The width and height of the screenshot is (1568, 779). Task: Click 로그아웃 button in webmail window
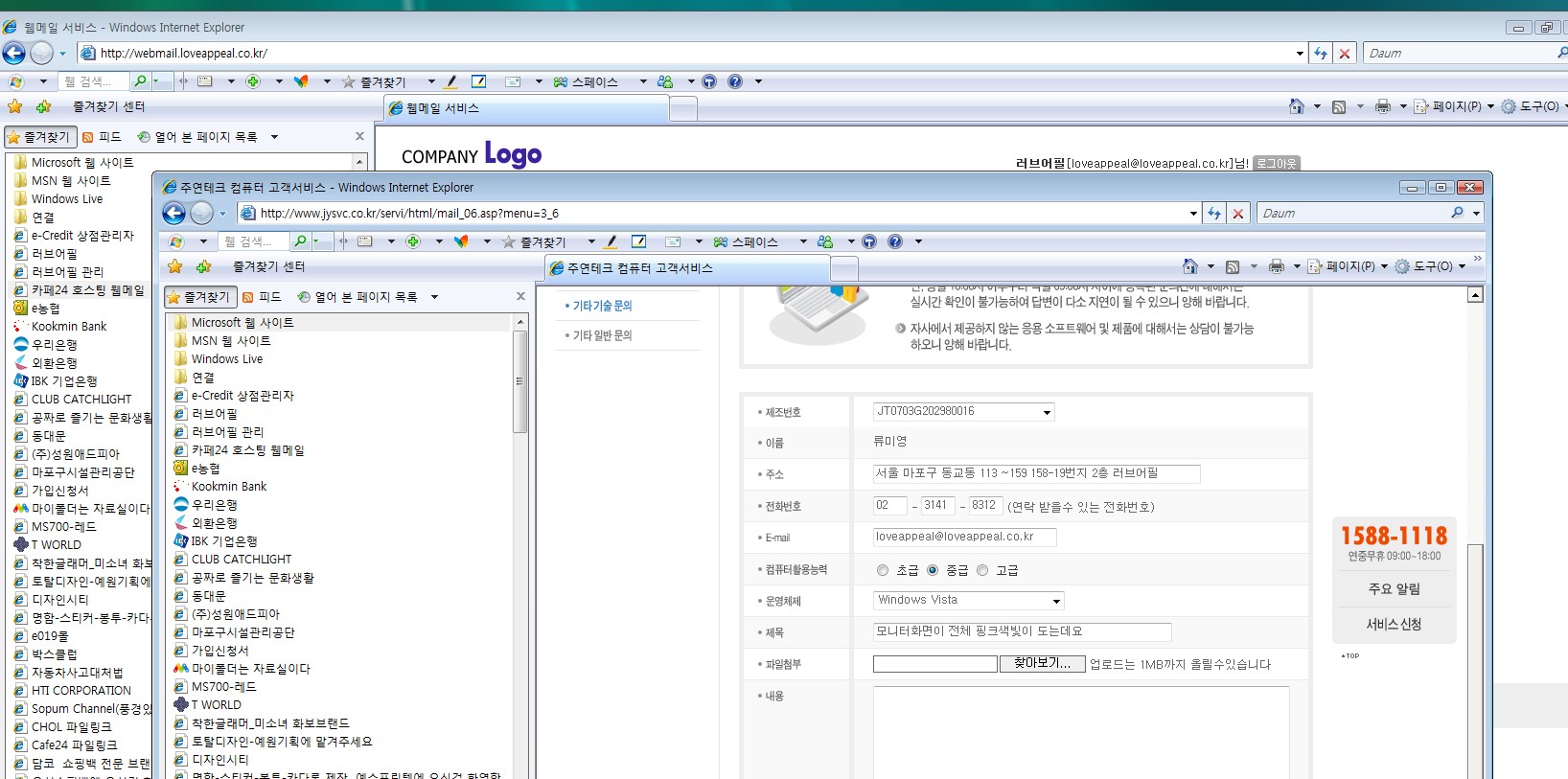[1277, 163]
